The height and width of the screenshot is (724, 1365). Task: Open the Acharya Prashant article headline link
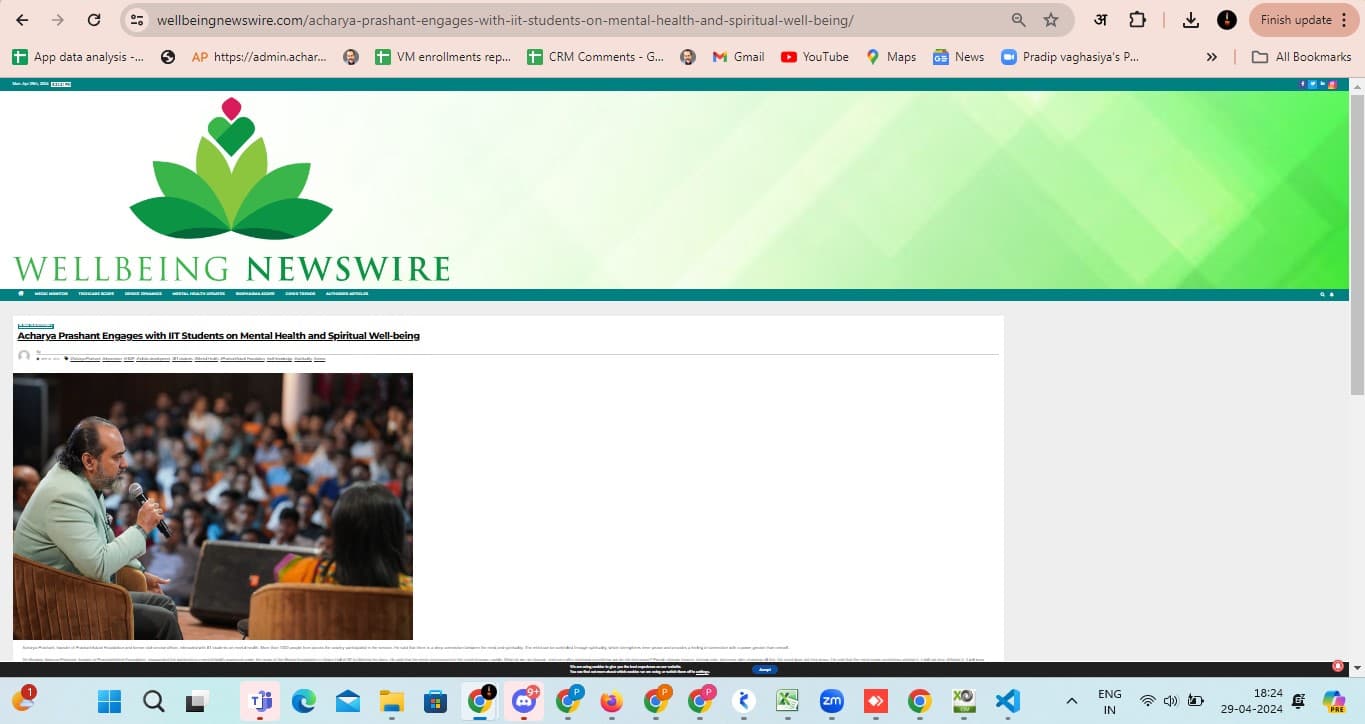coord(218,336)
